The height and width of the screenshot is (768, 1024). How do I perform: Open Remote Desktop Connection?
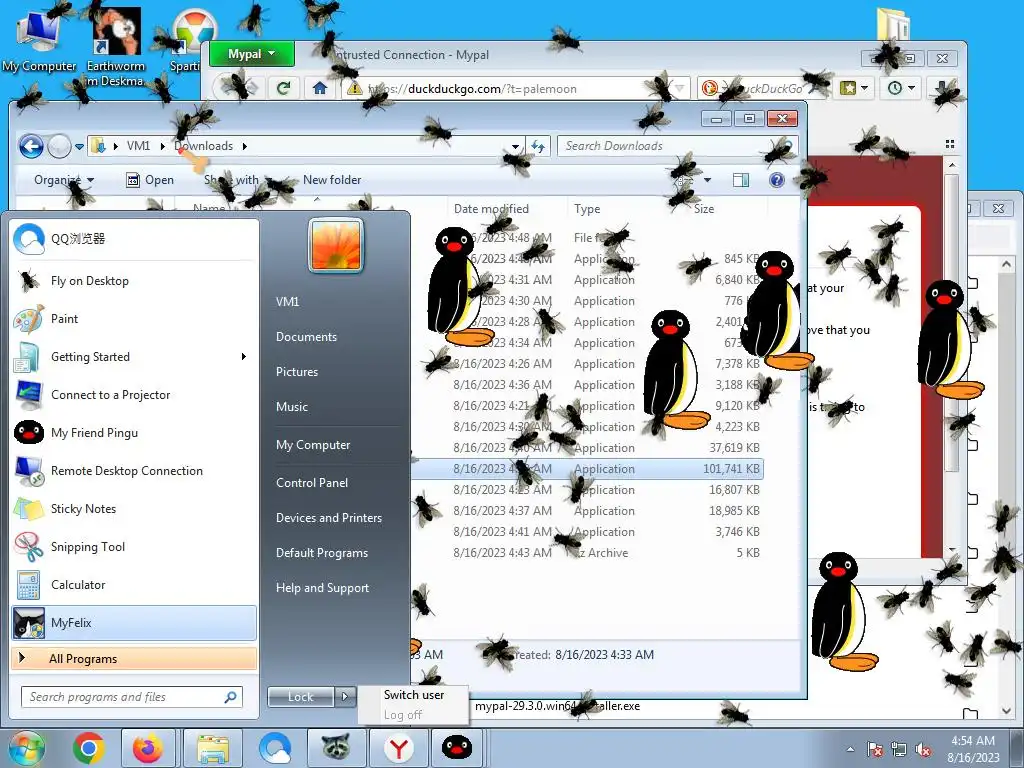(x=134, y=471)
